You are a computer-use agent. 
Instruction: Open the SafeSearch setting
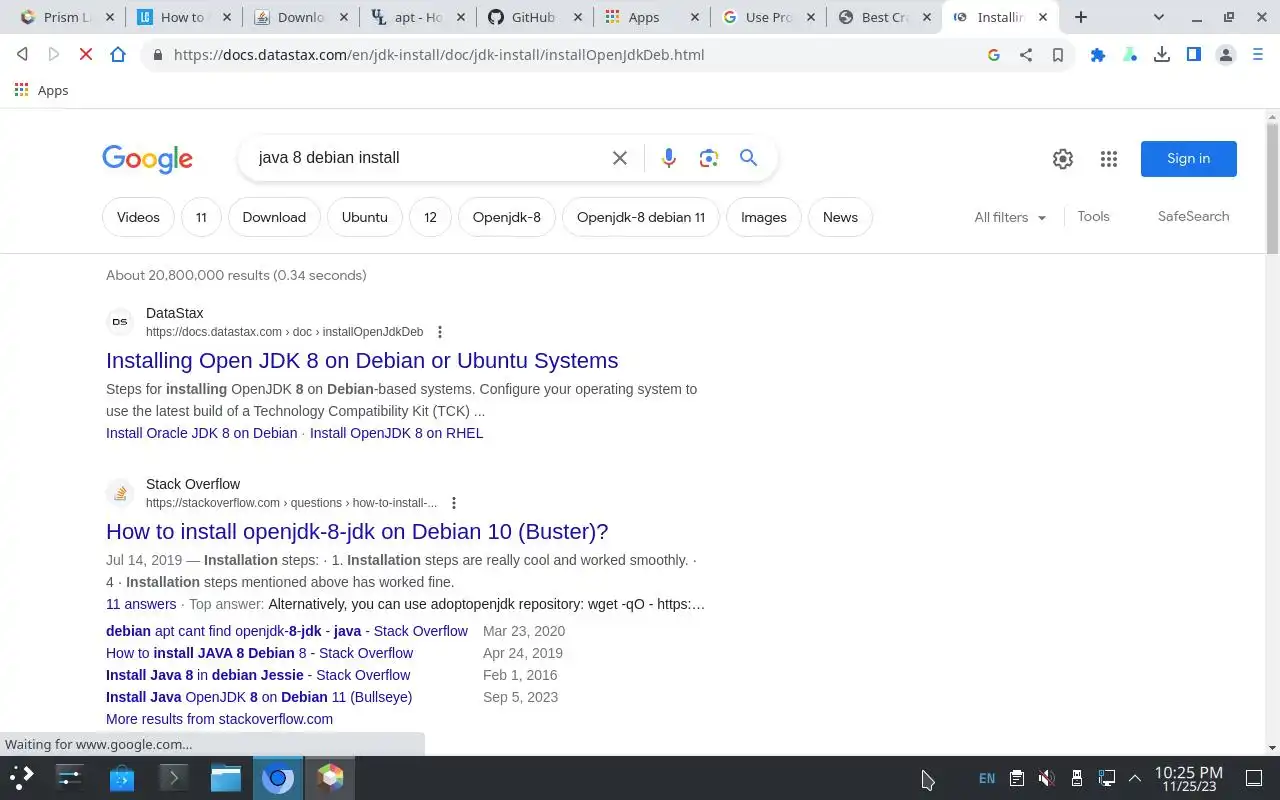click(x=1193, y=216)
